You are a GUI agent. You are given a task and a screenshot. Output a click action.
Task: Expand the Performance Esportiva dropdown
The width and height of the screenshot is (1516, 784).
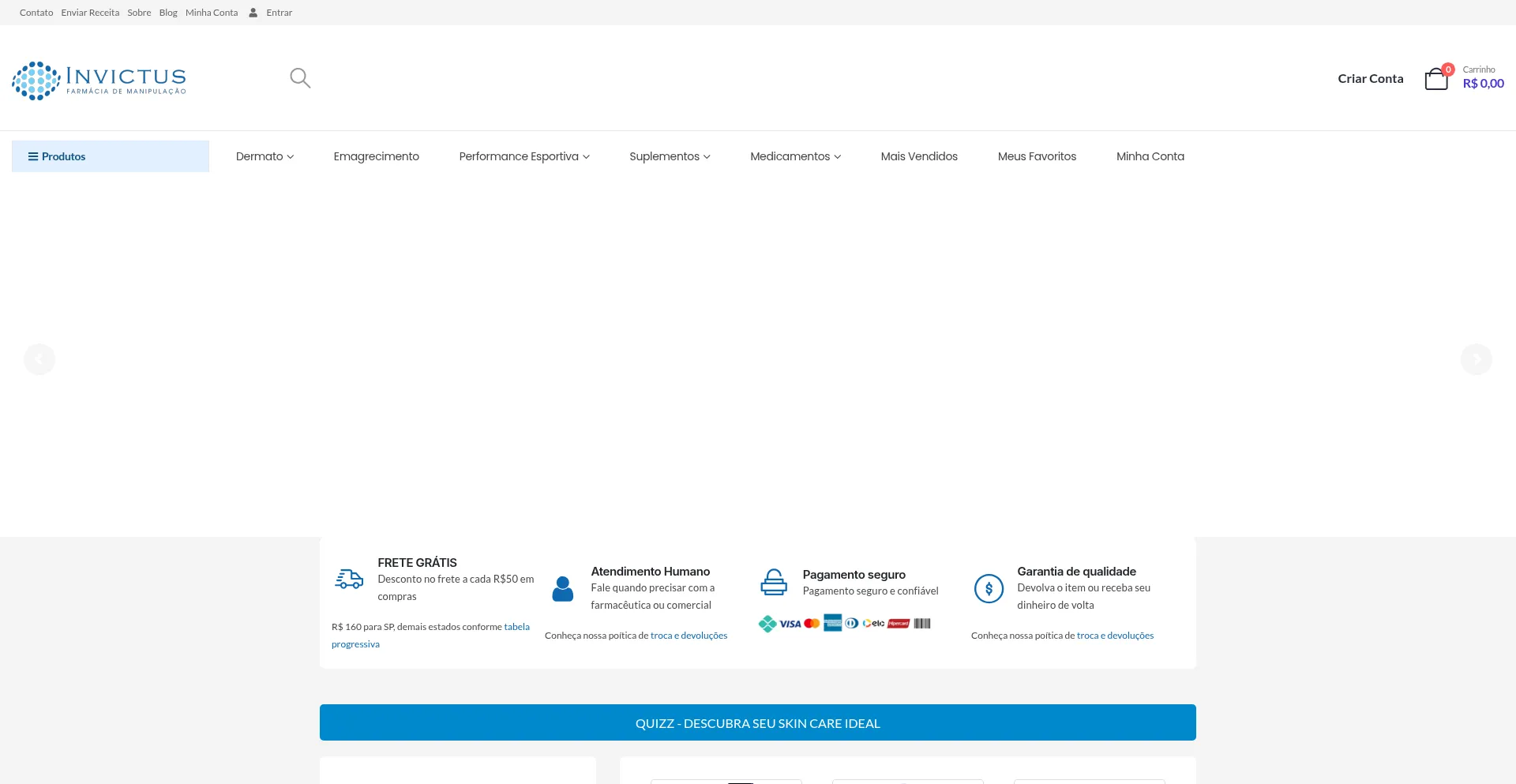524,156
